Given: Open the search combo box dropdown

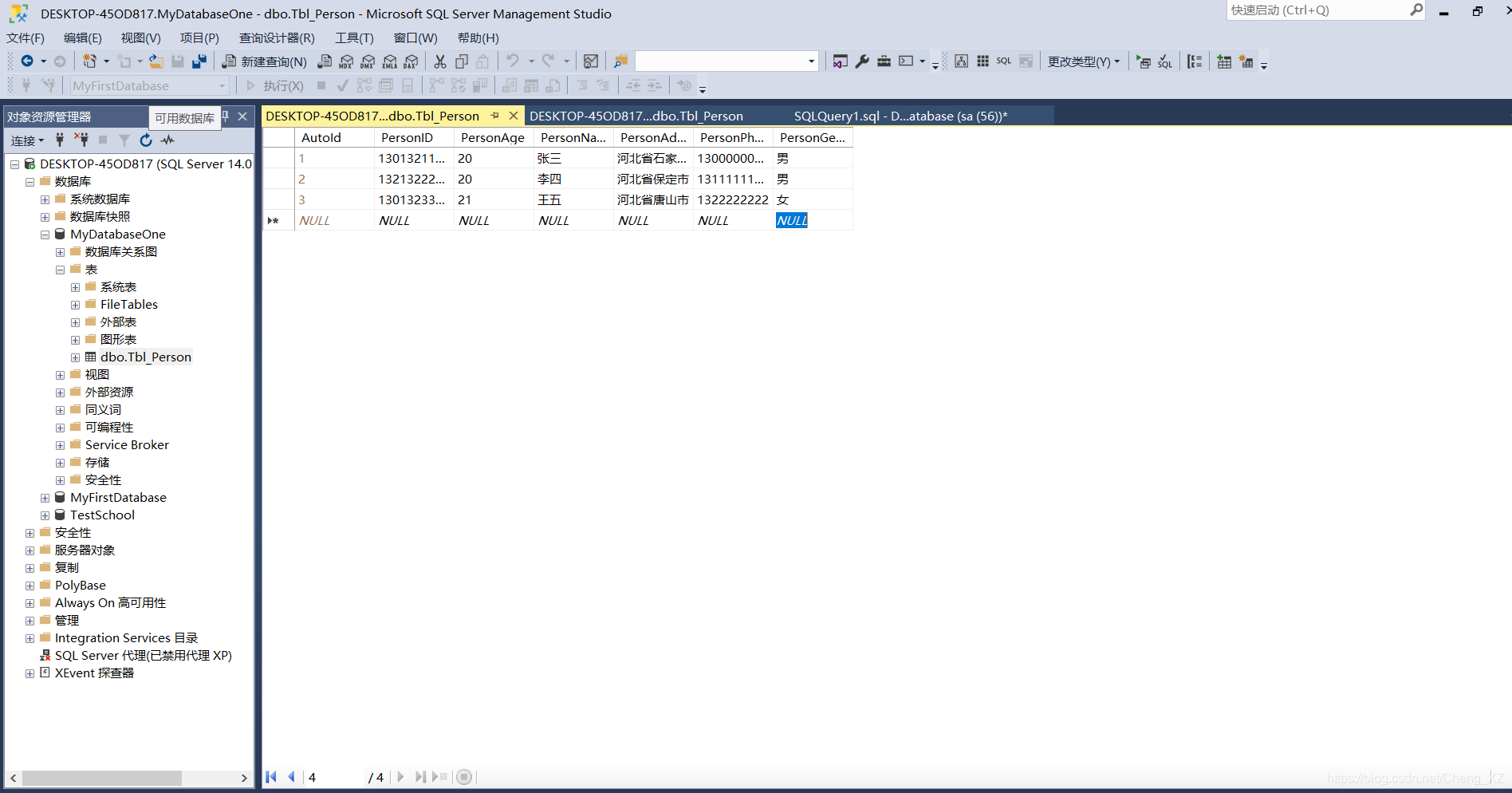Looking at the screenshot, I should pyautogui.click(x=811, y=61).
